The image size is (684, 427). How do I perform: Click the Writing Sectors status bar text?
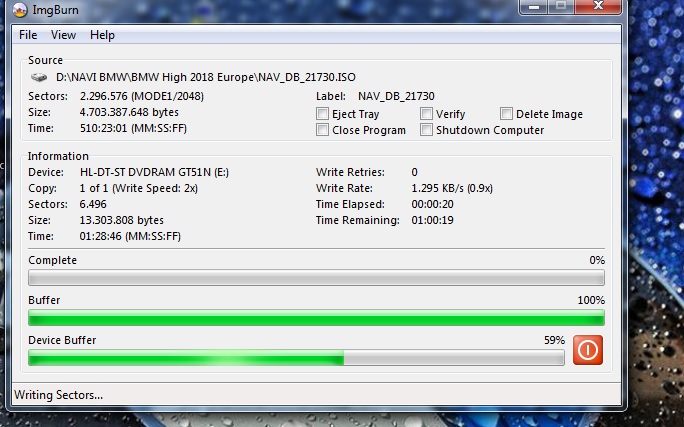(x=58, y=395)
